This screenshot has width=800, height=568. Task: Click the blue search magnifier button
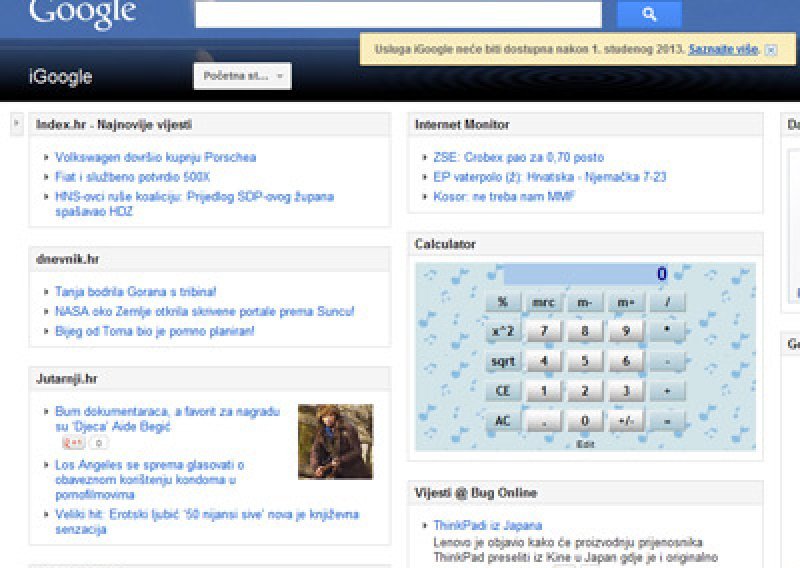click(649, 14)
